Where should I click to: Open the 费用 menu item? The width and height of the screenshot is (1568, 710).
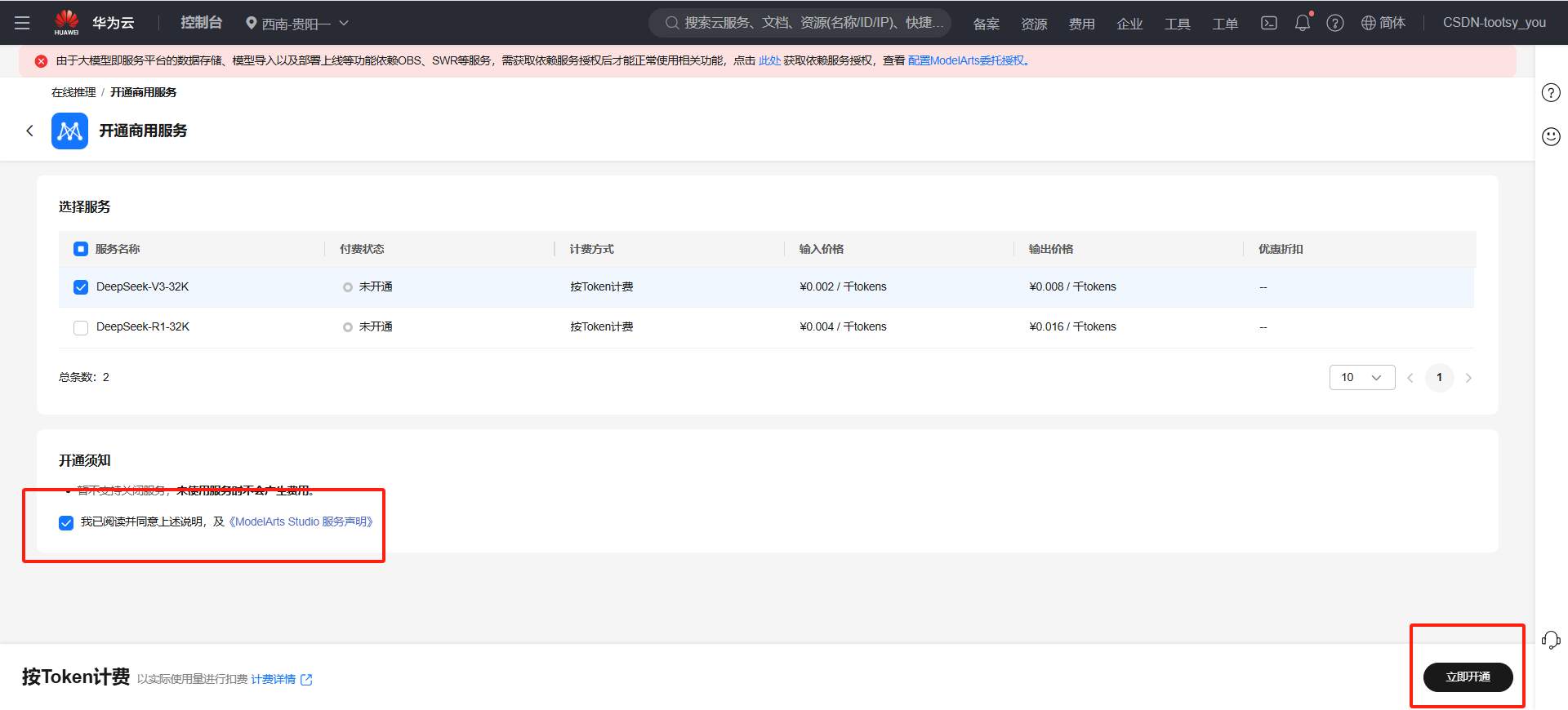tap(1082, 24)
